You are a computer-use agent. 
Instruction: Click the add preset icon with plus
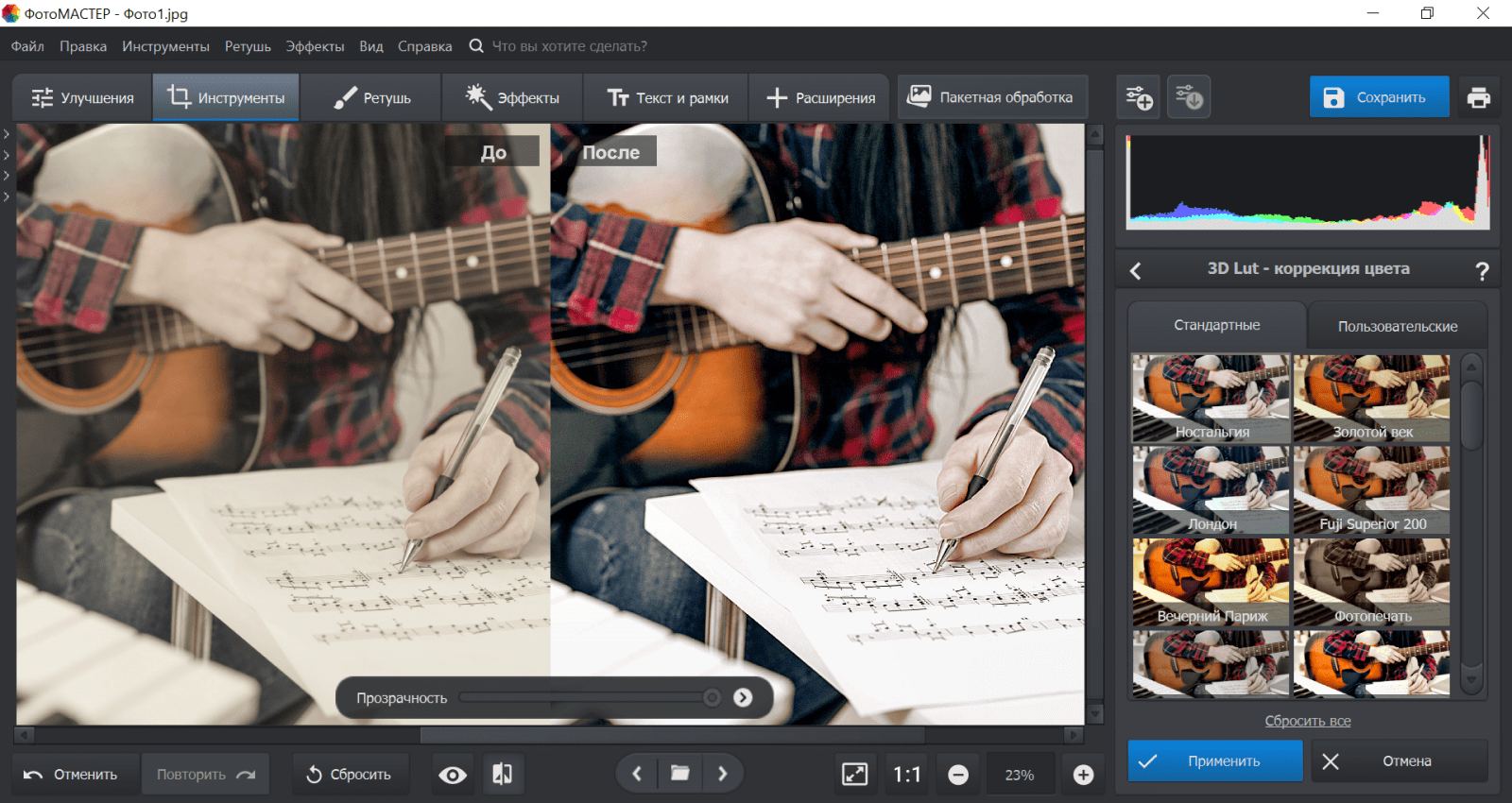1140,97
